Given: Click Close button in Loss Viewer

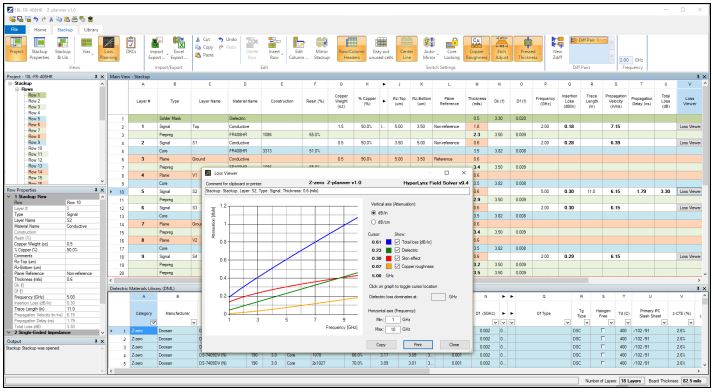Looking at the screenshot, I should [x=454, y=345].
